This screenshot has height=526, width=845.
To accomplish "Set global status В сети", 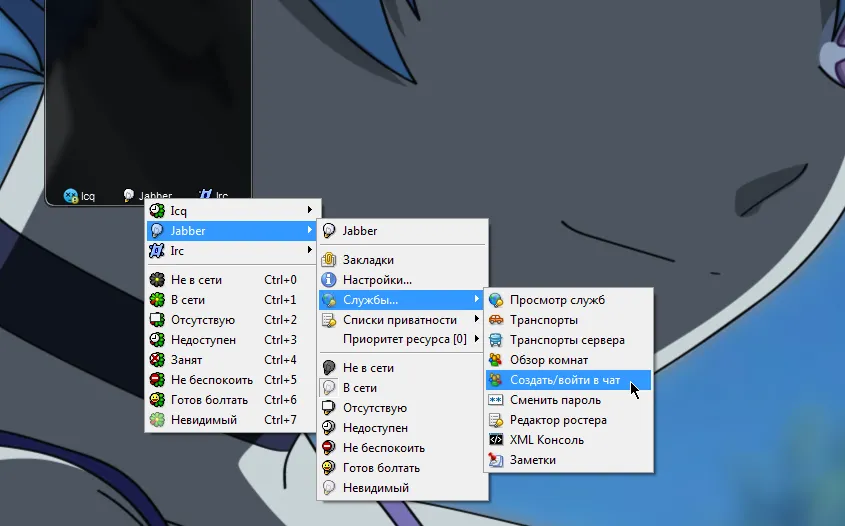I will point(231,300).
